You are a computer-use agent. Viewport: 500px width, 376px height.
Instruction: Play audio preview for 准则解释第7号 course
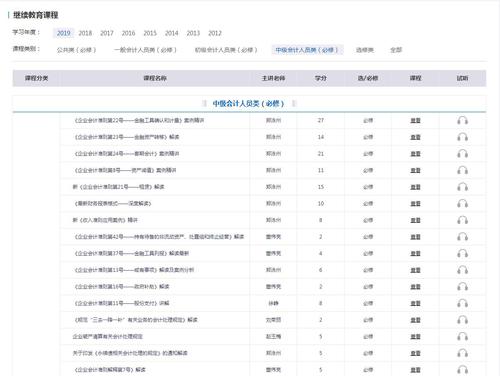462,370
